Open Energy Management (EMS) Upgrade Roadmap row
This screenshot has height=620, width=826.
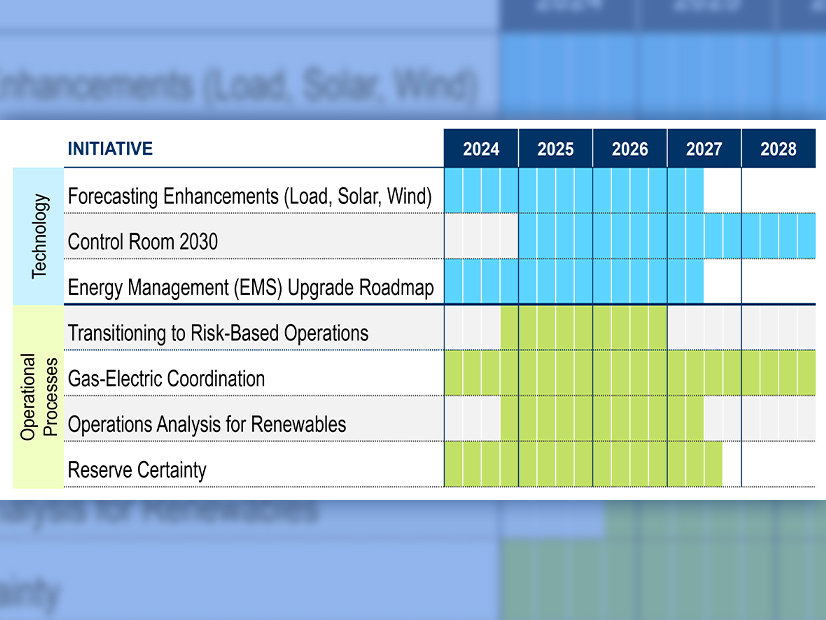tap(250, 288)
